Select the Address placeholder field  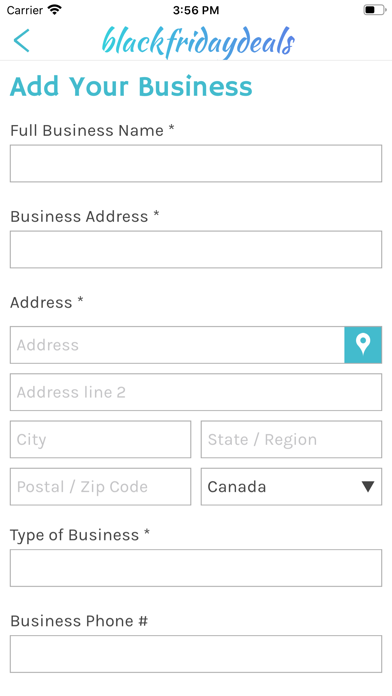click(x=177, y=345)
